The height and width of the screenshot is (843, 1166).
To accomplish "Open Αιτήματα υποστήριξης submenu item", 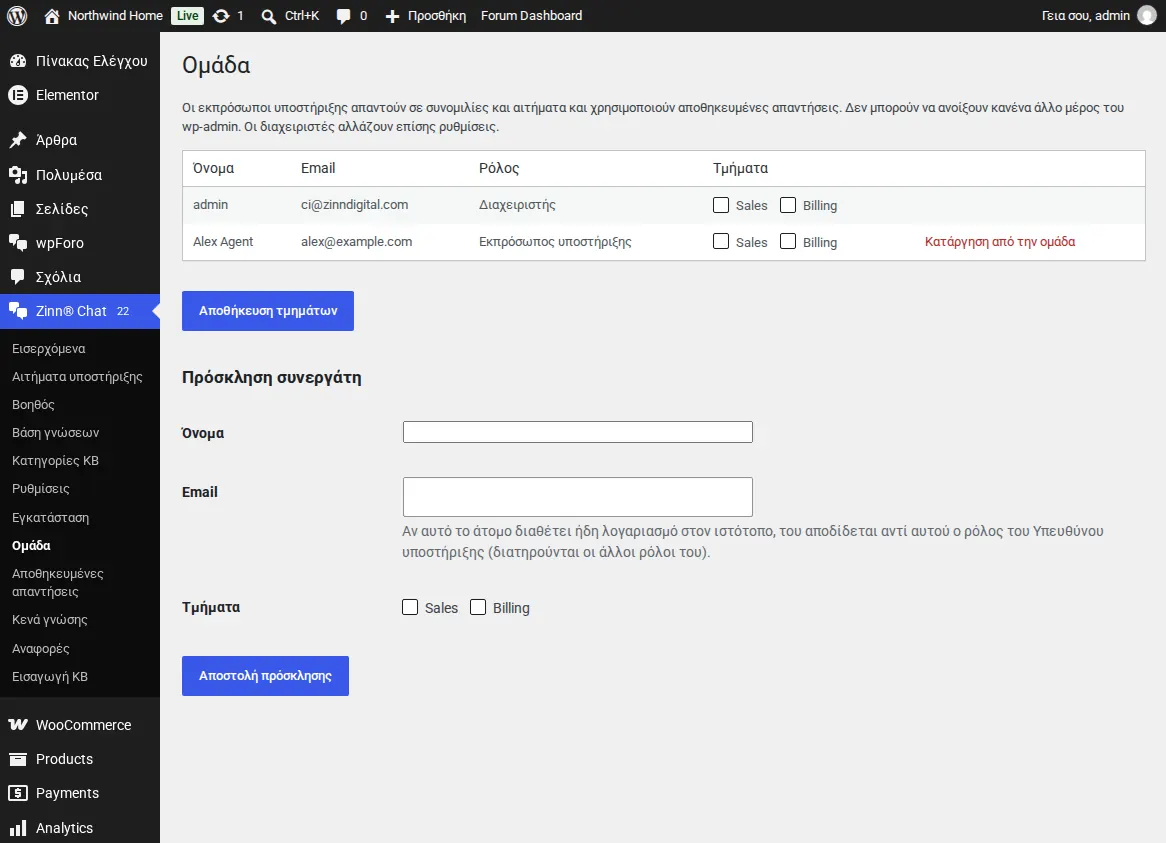I will (77, 377).
